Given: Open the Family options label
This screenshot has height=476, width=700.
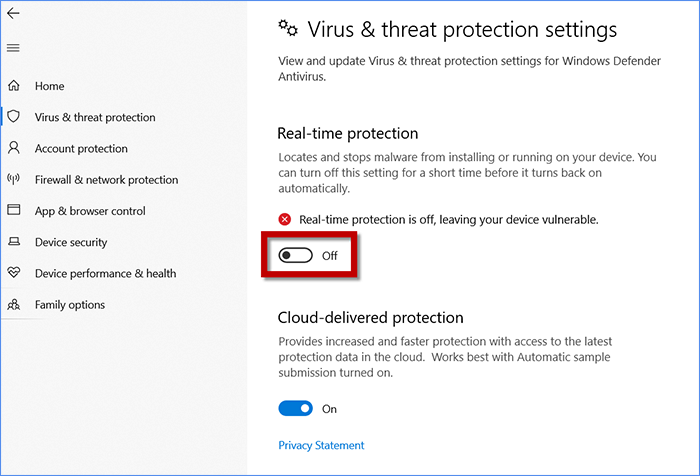Looking at the screenshot, I should [x=70, y=304].
